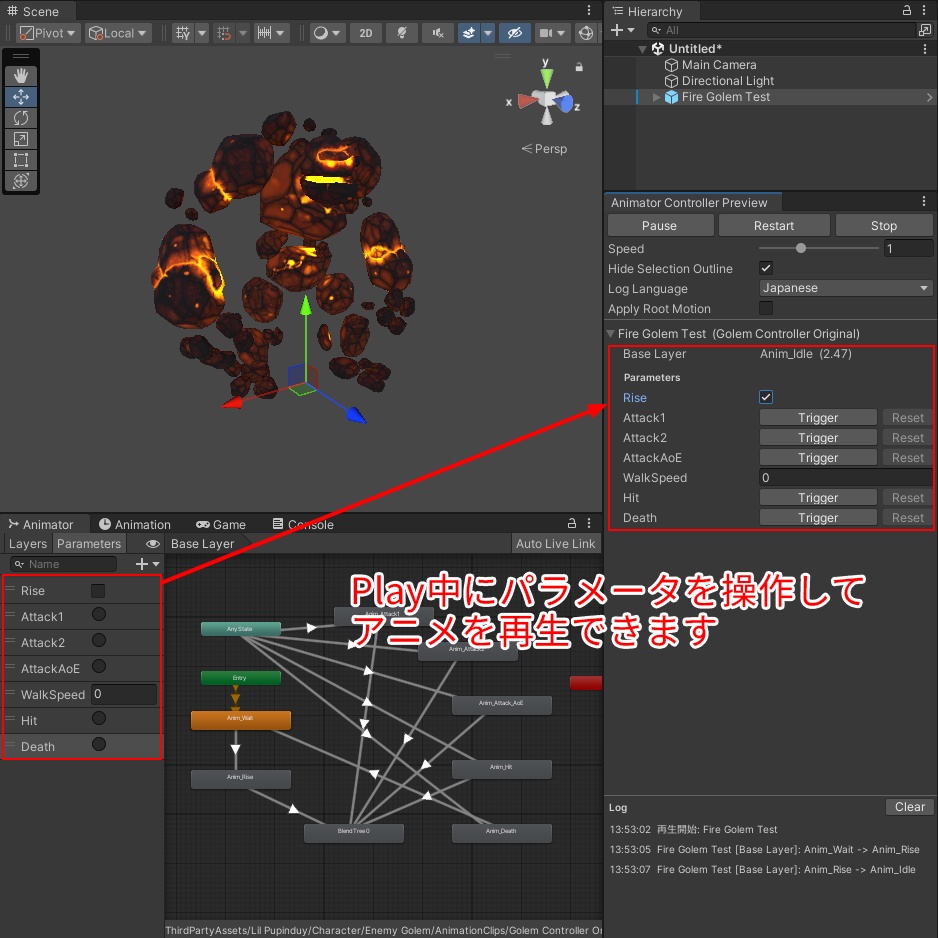Open the Scene panel kebab menu
The width and height of the screenshot is (938, 938).
pos(589,10)
